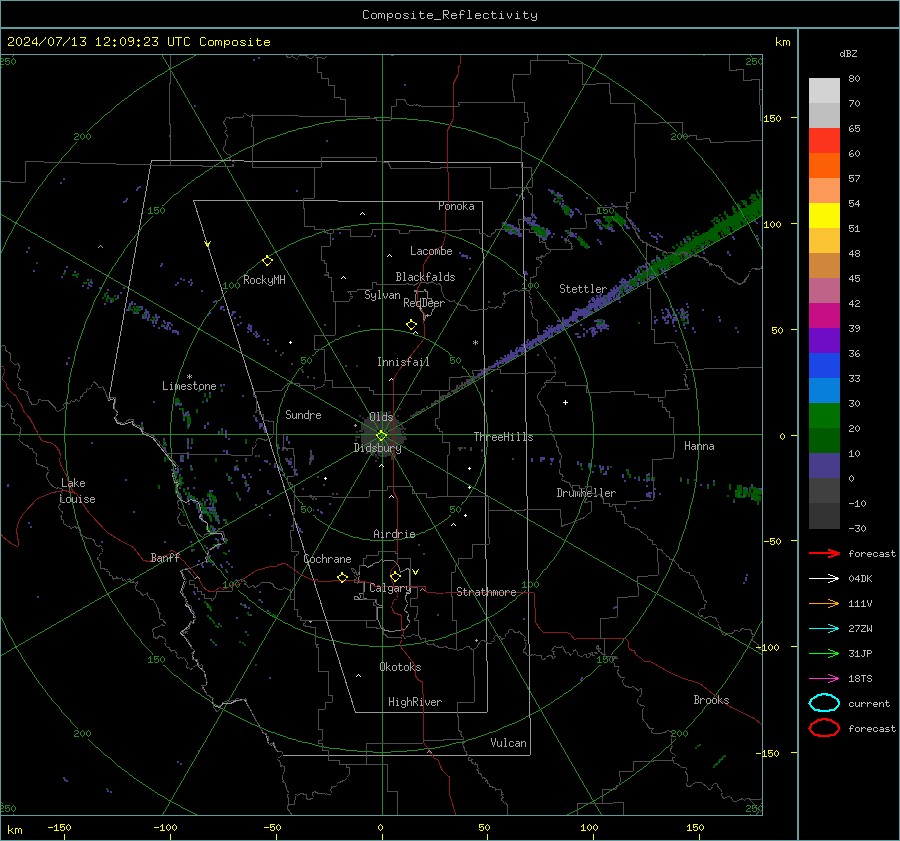This screenshot has width=900, height=841.
Task: Click the RockyMH label
Action: 264,280
